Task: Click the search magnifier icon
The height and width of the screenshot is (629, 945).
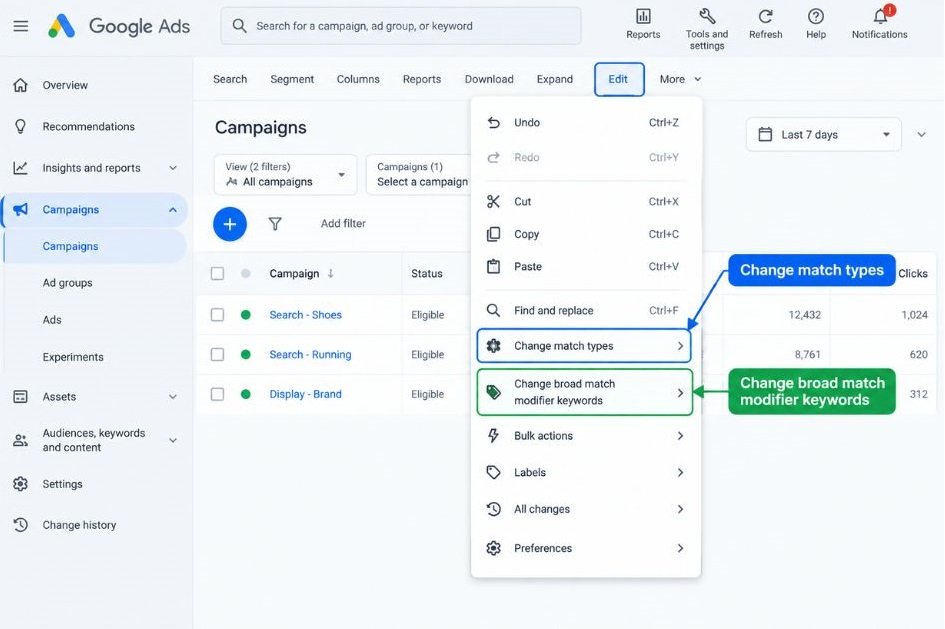Action: [239, 26]
